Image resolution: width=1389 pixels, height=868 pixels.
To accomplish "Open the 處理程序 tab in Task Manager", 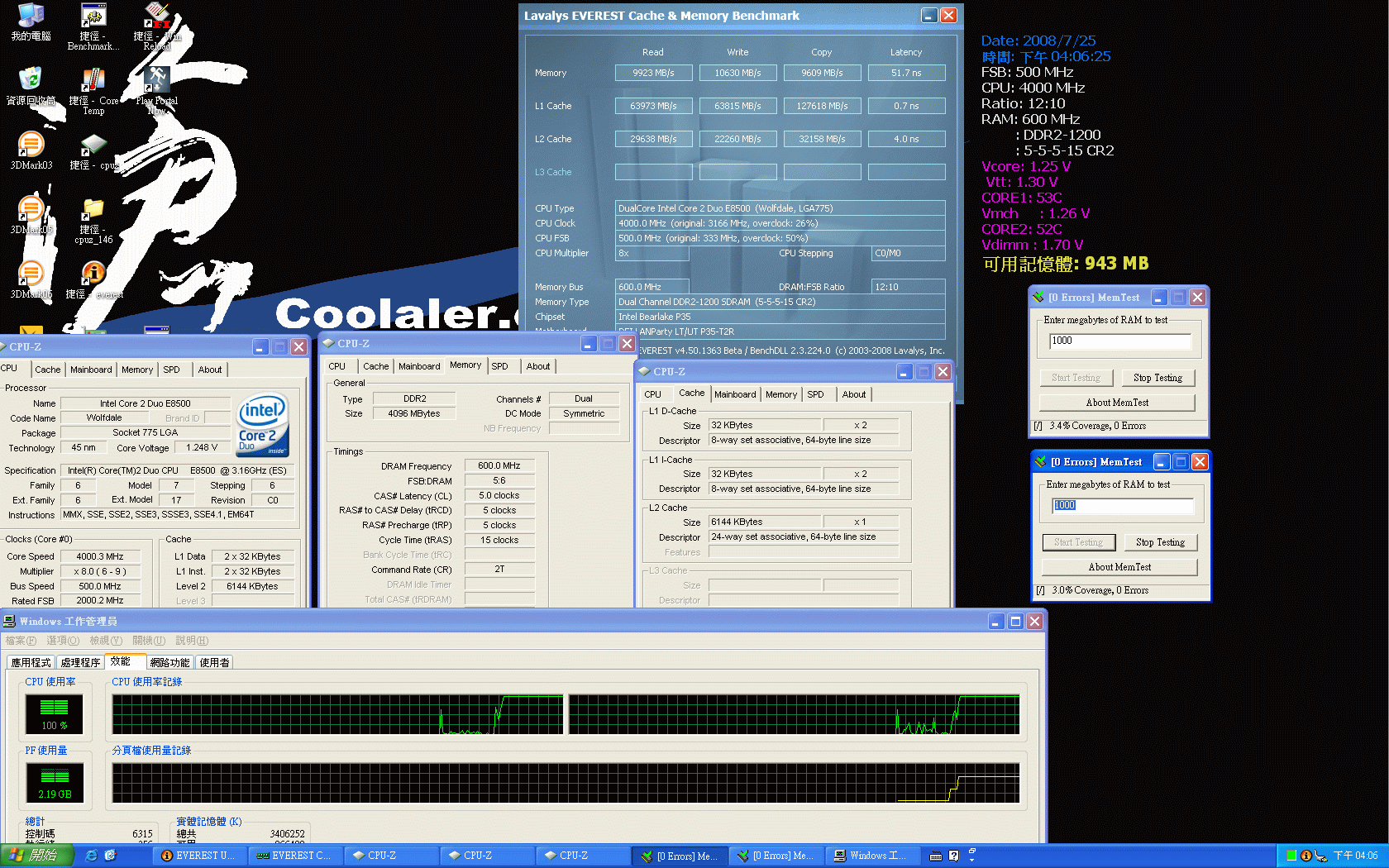I will click(x=80, y=663).
